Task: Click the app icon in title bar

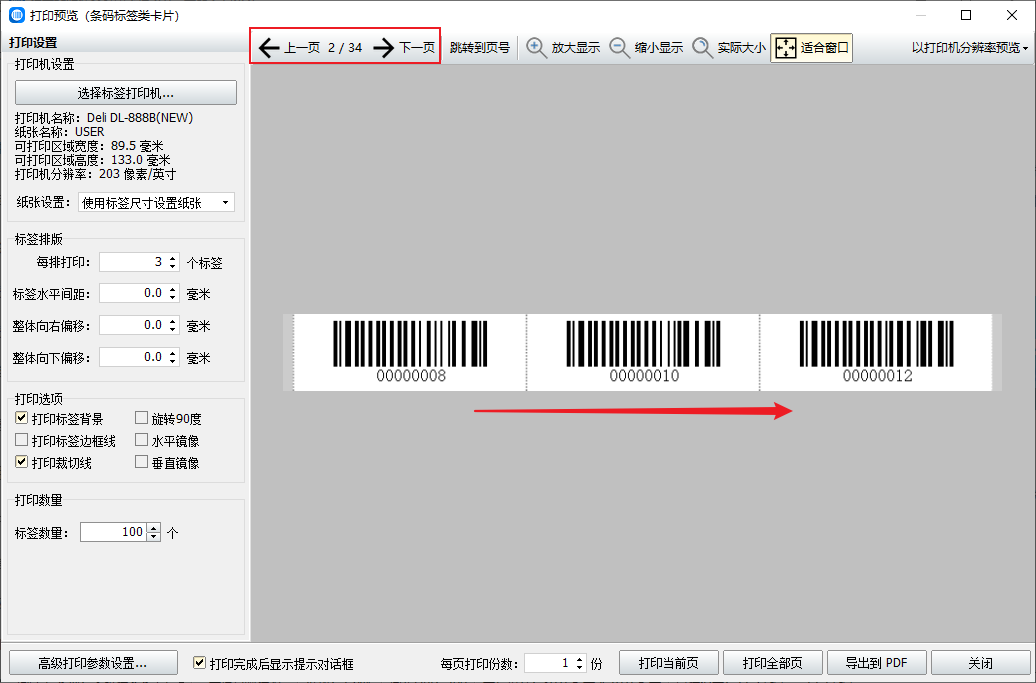Action: pyautogui.click(x=17, y=15)
